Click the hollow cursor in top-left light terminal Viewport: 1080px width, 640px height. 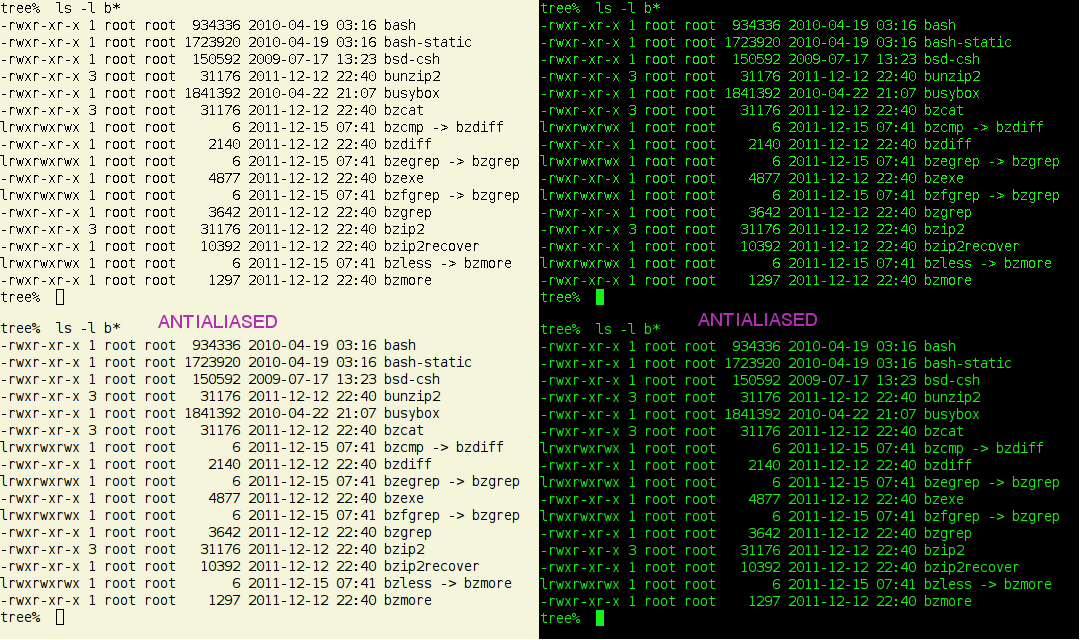(60, 297)
